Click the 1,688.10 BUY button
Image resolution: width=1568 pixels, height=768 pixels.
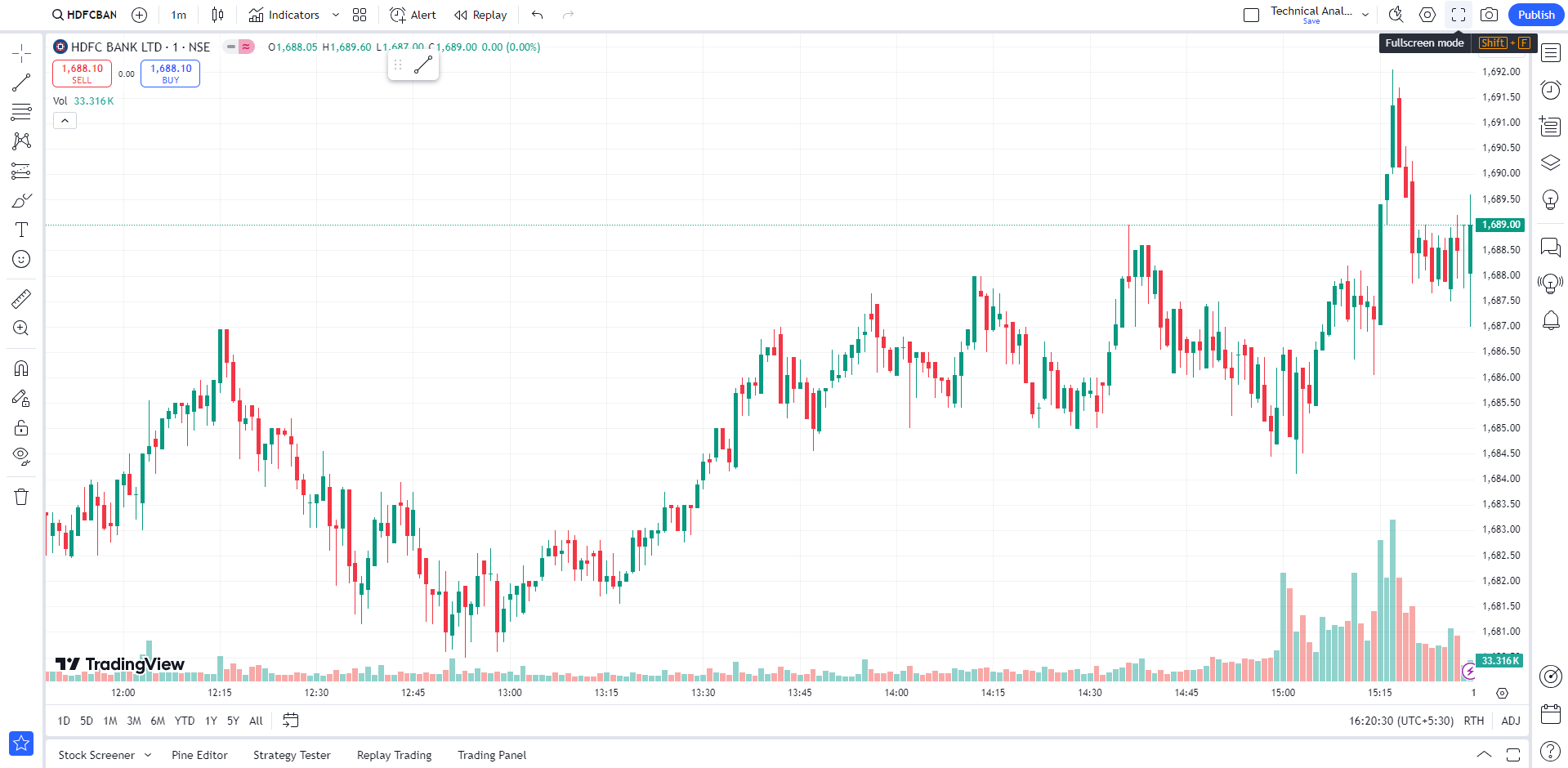[170, 74]
